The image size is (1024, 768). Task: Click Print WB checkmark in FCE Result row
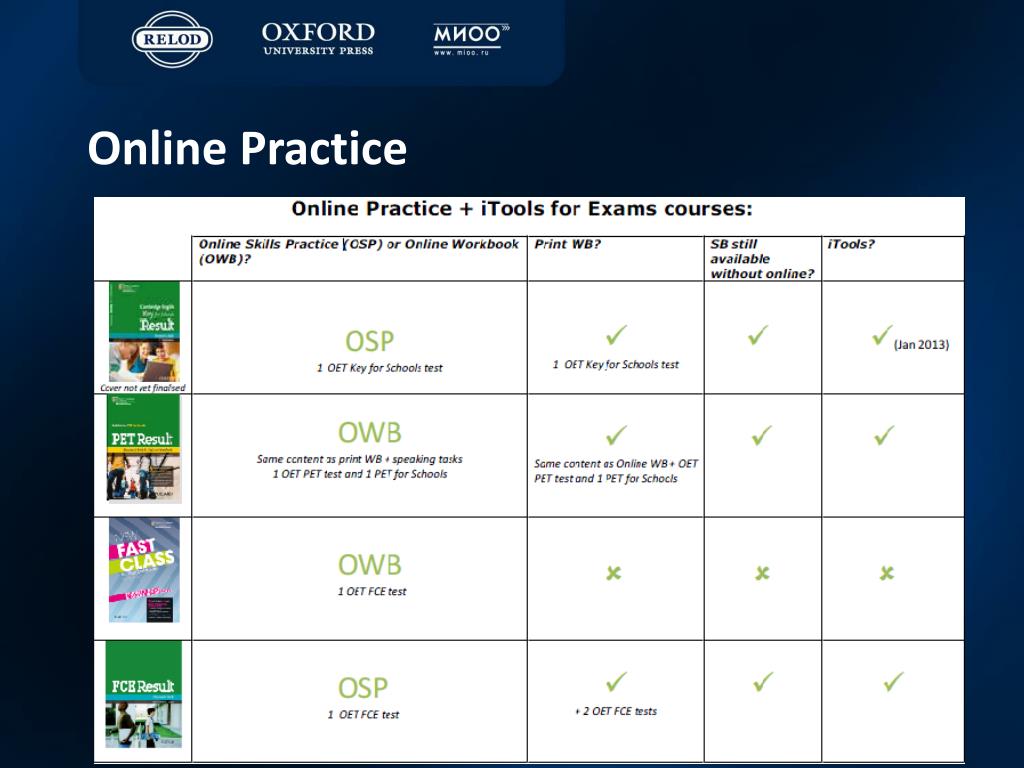[x=616, y=682]
